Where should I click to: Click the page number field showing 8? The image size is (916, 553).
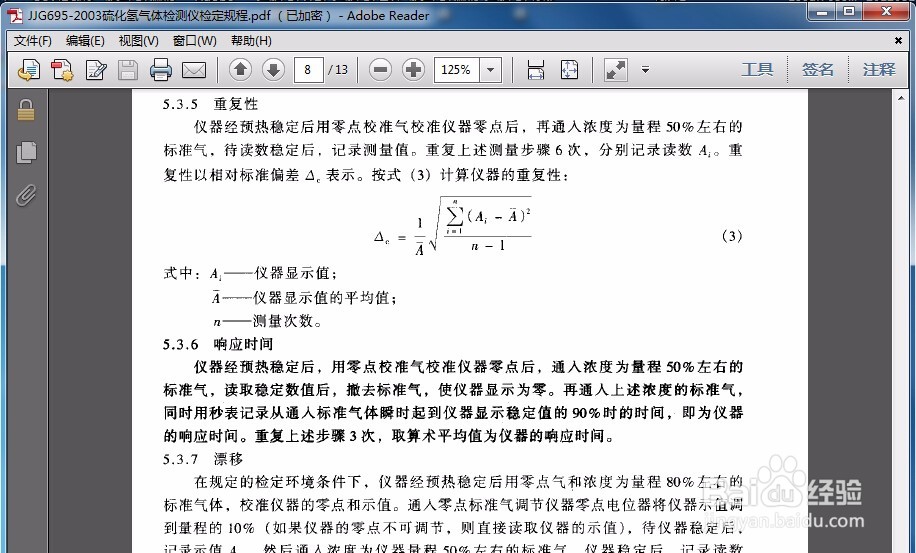pyautogui.click(x=308, y=70)
